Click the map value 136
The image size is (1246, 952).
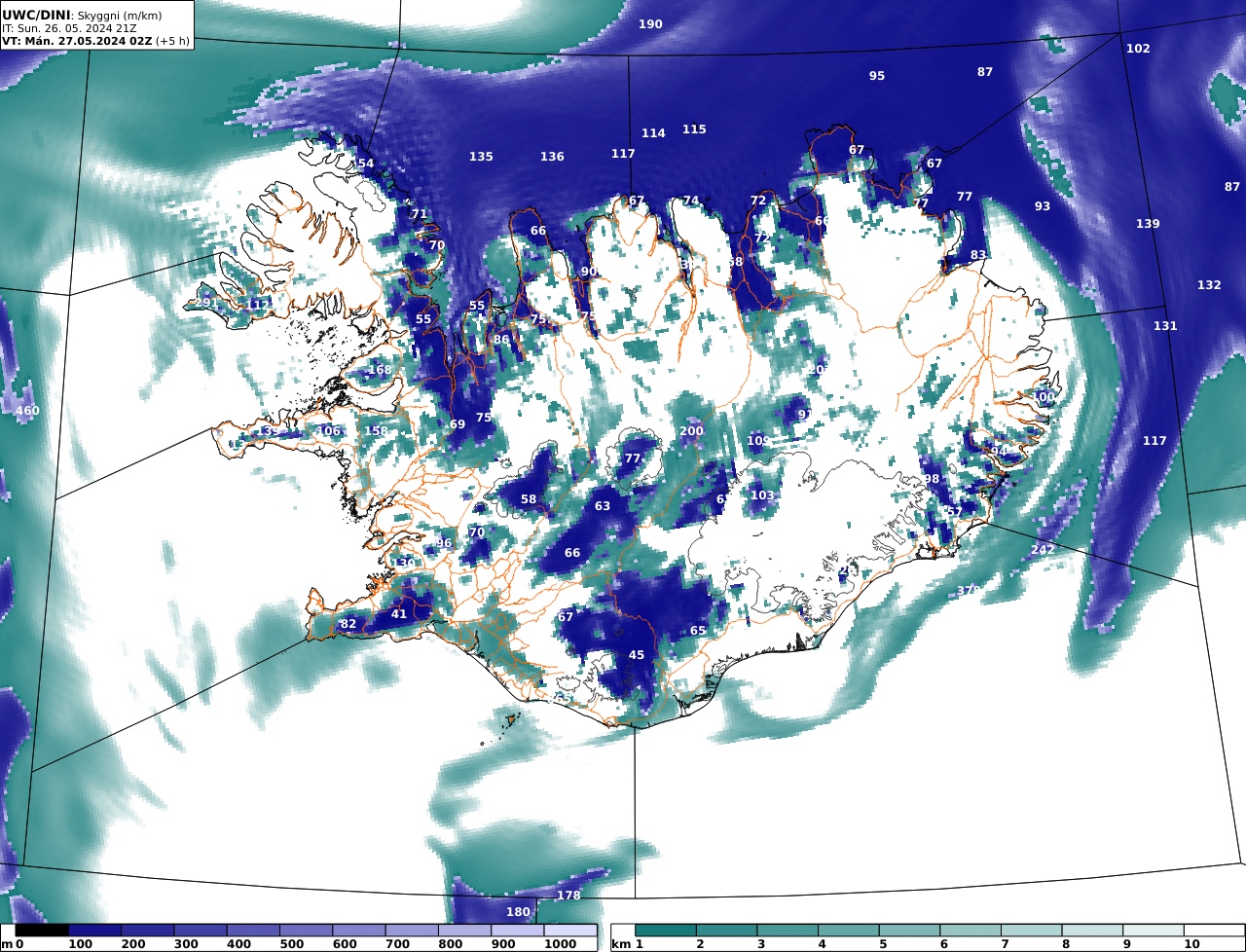(552, 157)
